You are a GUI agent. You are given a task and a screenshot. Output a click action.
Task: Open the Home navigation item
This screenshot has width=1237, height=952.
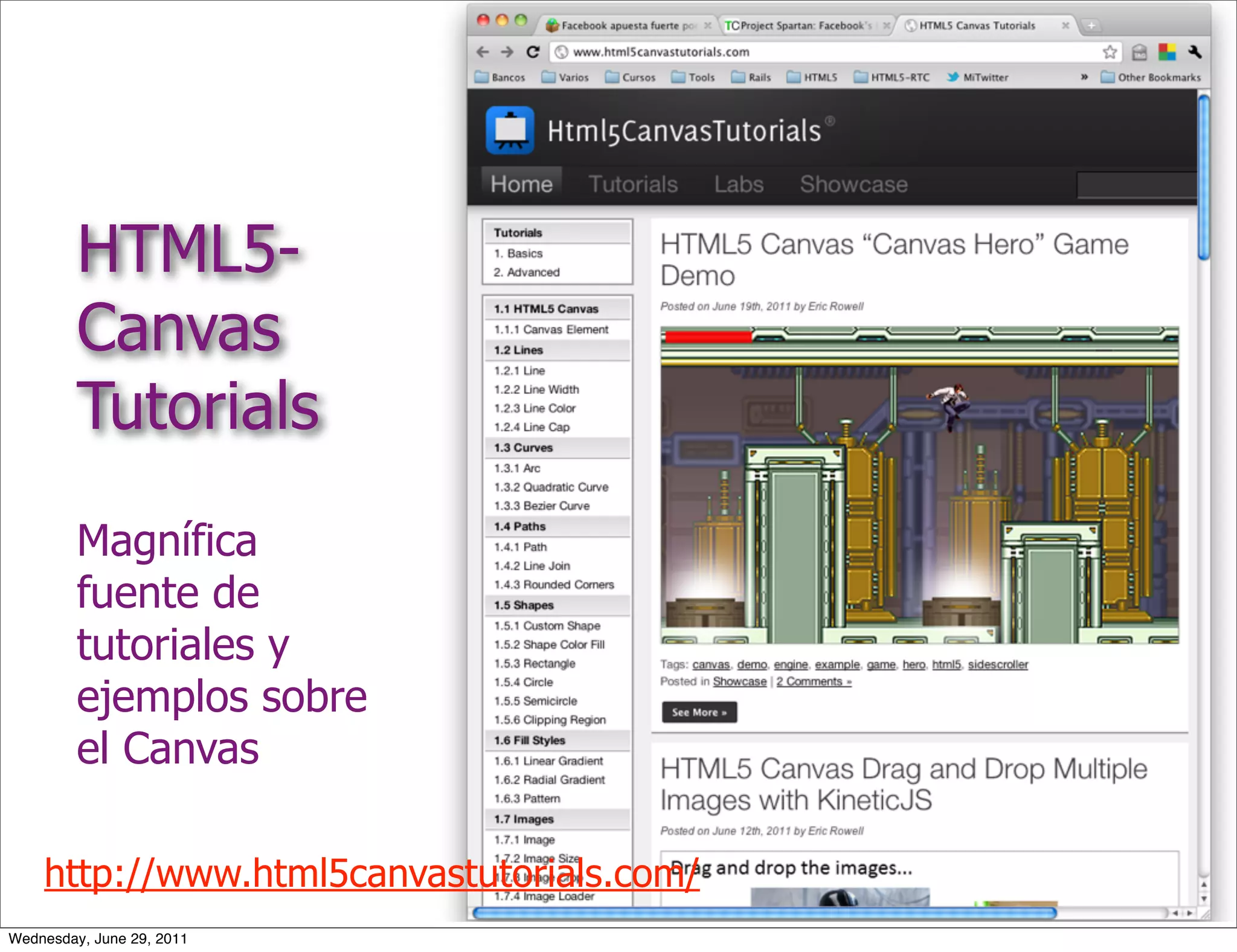click(x=522, y=184)
